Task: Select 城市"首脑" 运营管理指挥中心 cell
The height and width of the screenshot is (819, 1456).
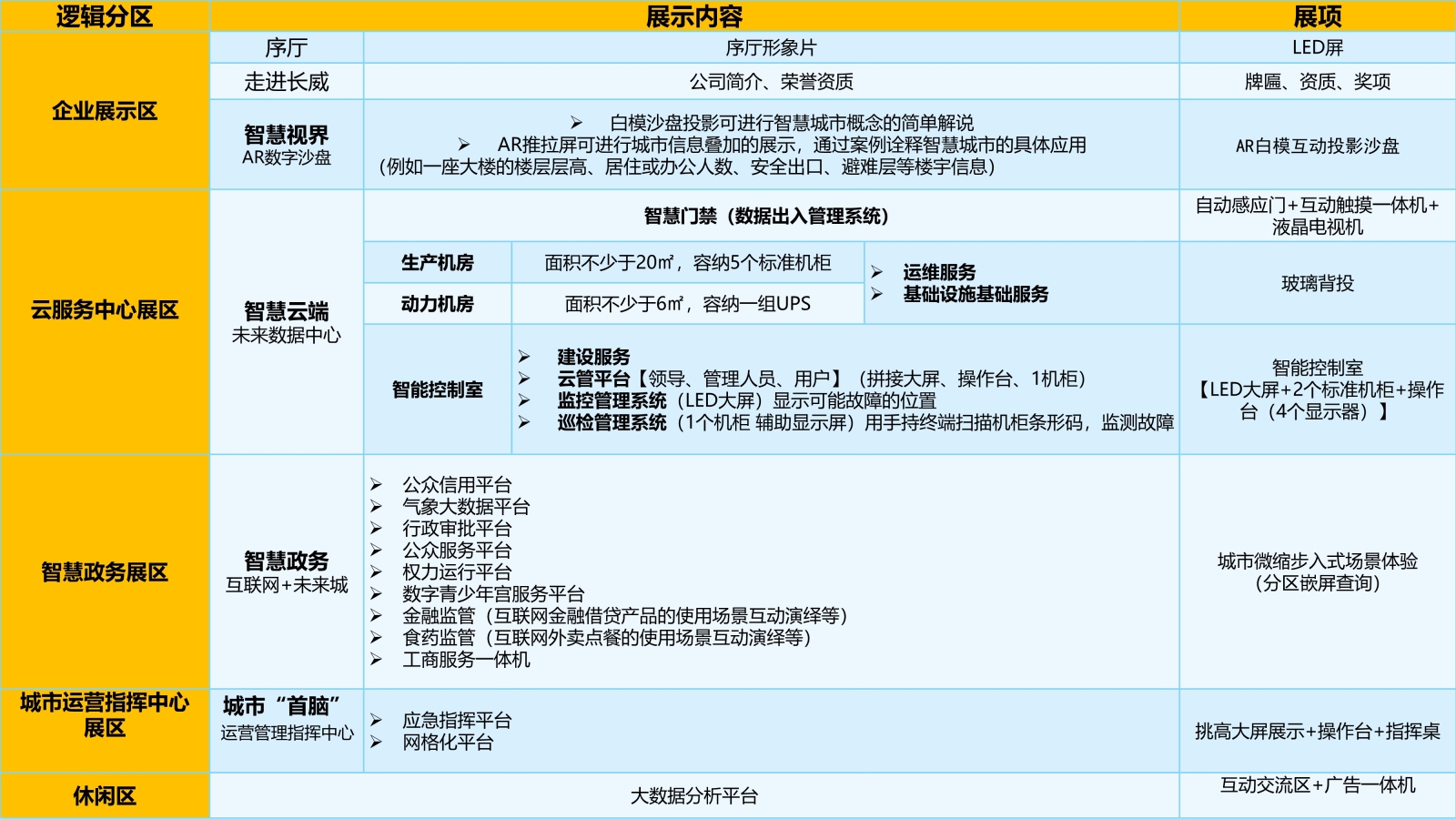Action: point(287,731)
